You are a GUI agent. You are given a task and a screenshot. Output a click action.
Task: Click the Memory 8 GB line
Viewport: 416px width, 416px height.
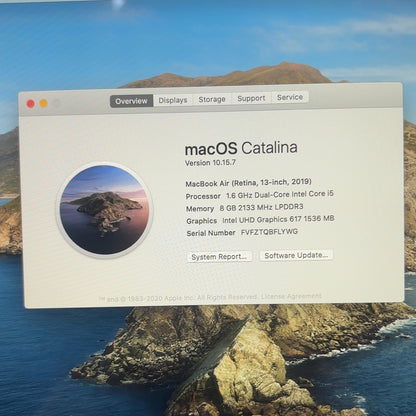tap(245, 208)
